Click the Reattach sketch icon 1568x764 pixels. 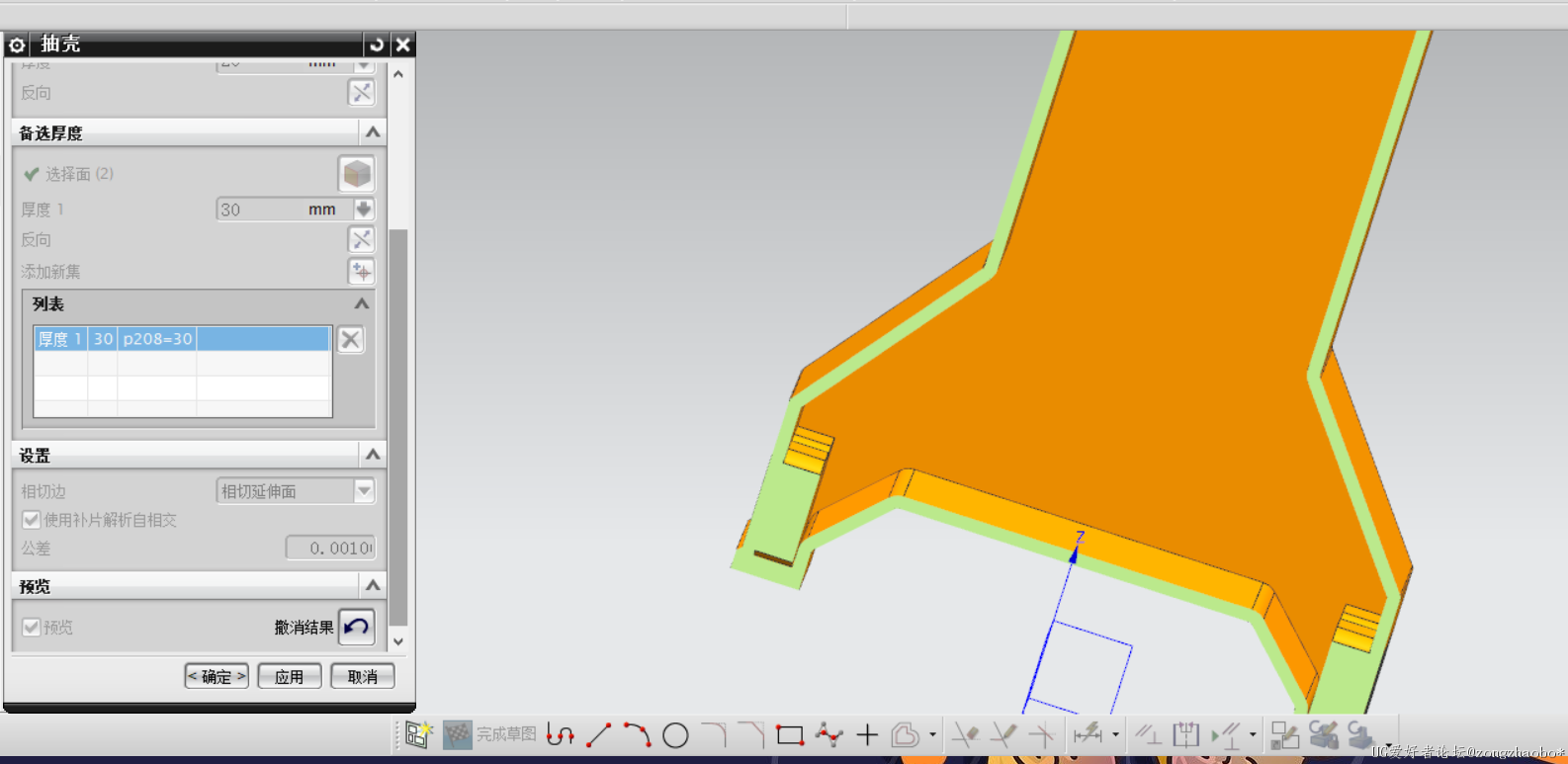click(1284, 735)
